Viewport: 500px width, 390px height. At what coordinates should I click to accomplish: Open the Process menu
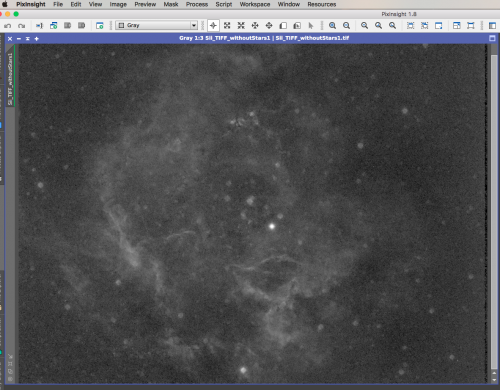(197, 4)
